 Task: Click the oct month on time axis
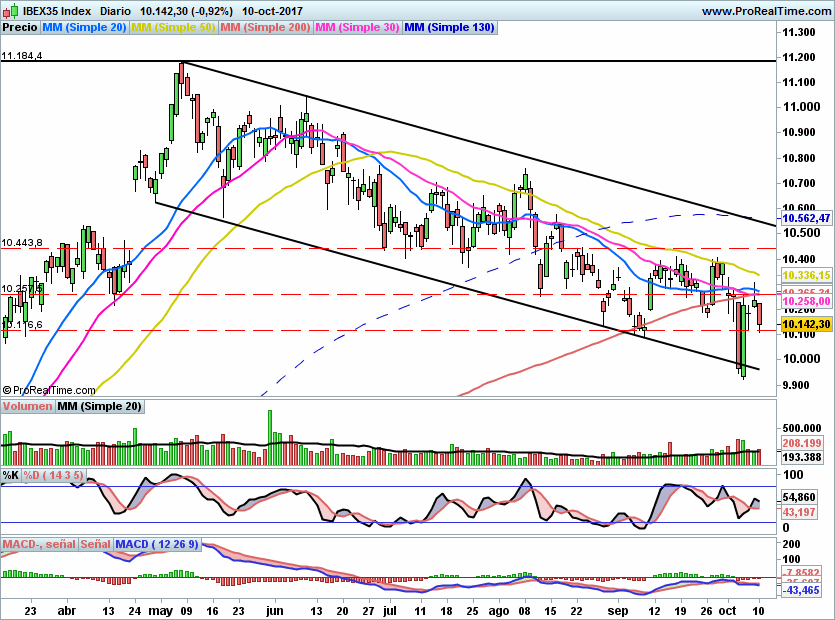click(727, 611)
